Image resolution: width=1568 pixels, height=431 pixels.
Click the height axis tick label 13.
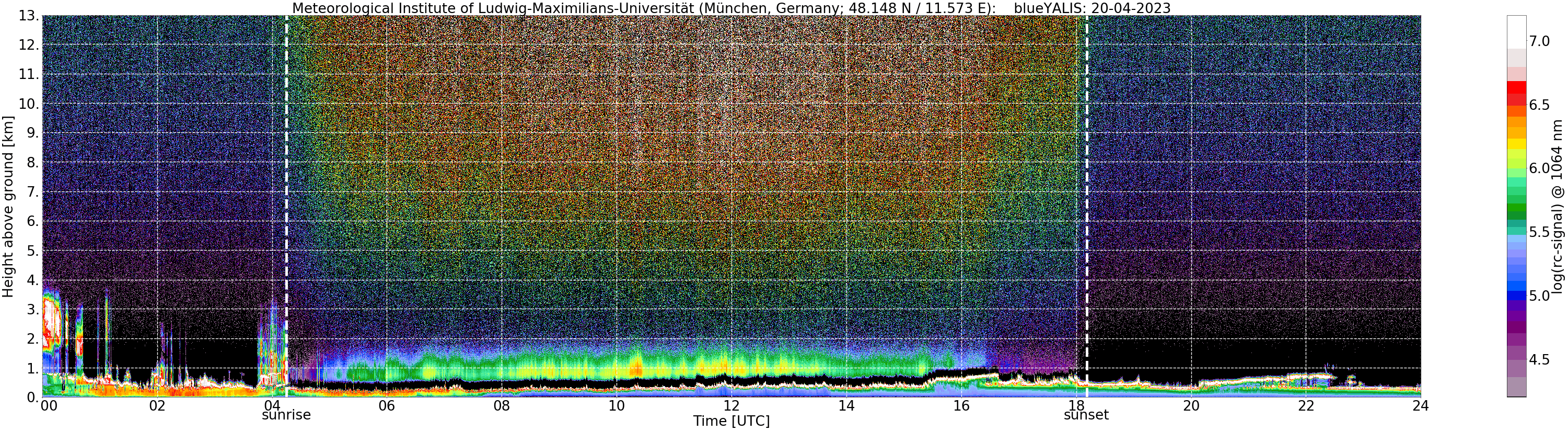coord(29,16)
